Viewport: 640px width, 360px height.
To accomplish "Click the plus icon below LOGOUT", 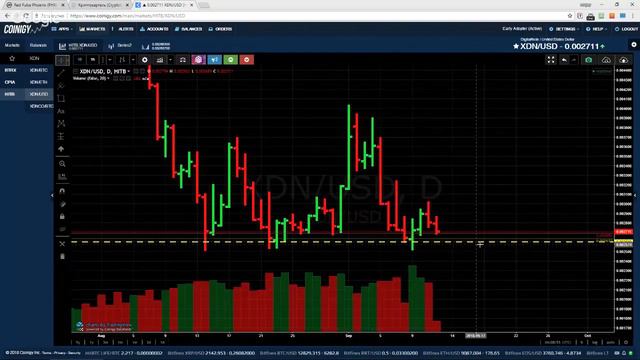I will coord(634,44).
